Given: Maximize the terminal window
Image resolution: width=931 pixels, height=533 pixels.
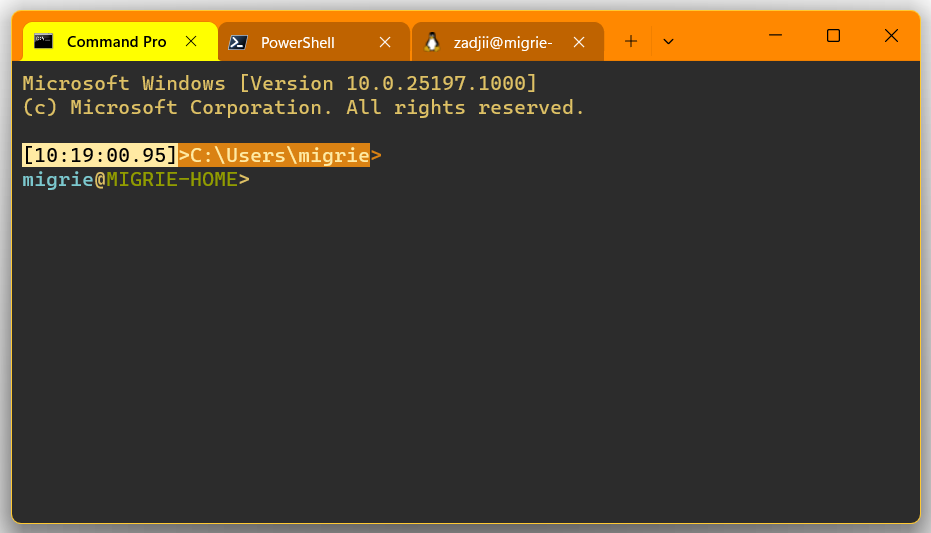Looking at the screenshot, I should (x=833, y=36).
